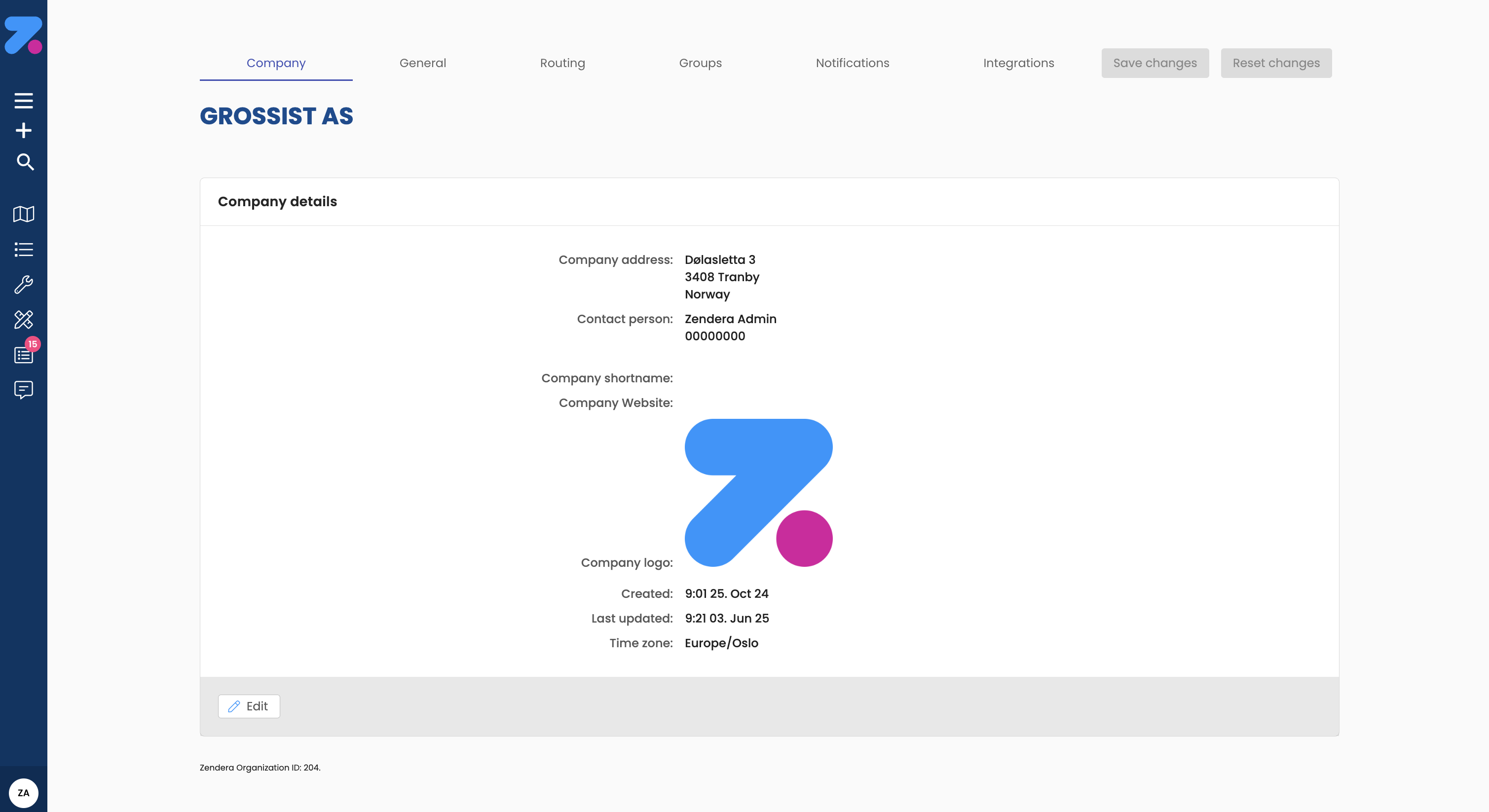This screenshot has width=1489, height=812.
Task: Click the pencil-ruler design tools icon
Action: [23, 320]
